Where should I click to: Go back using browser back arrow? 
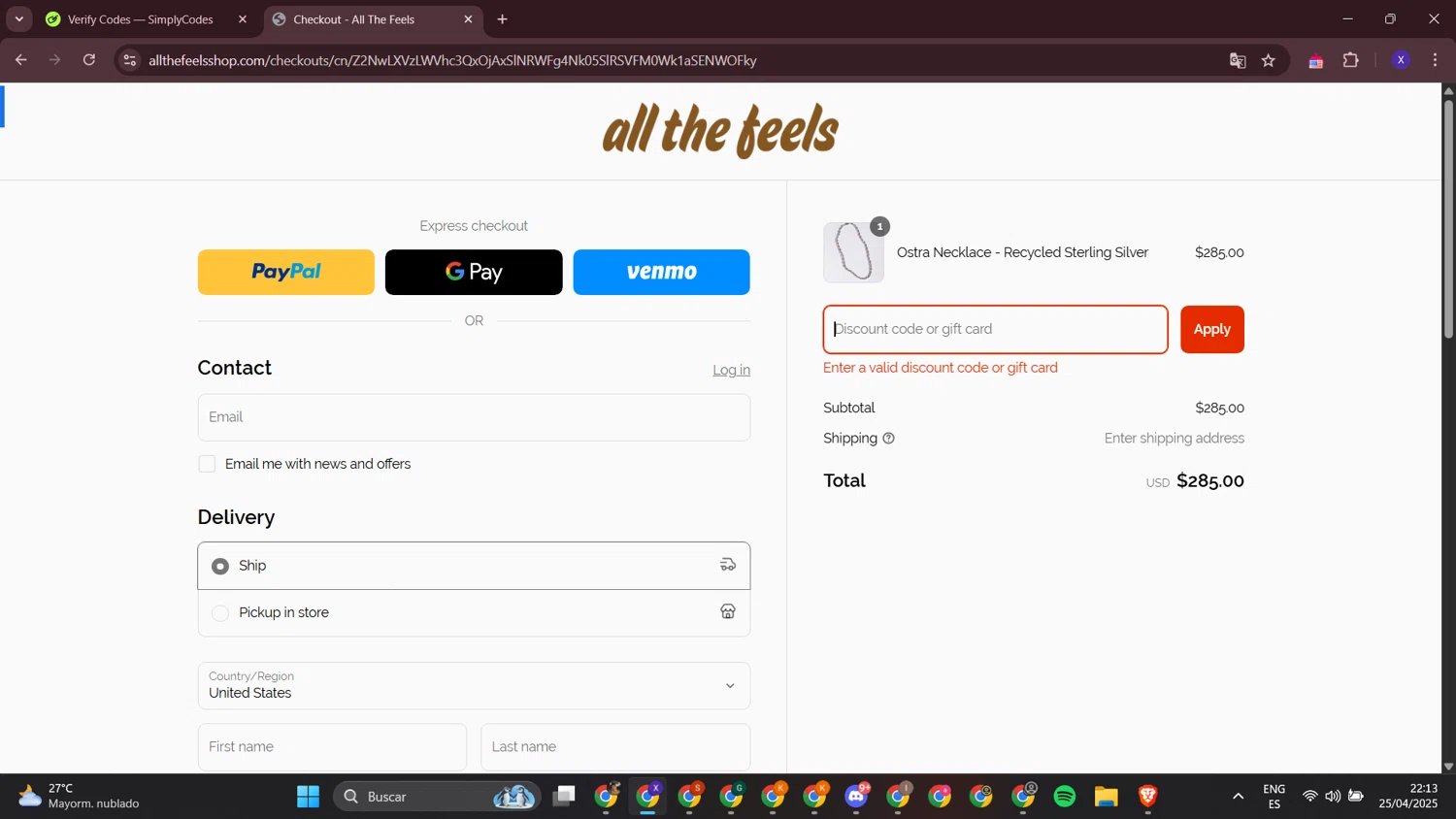point(20,60)
